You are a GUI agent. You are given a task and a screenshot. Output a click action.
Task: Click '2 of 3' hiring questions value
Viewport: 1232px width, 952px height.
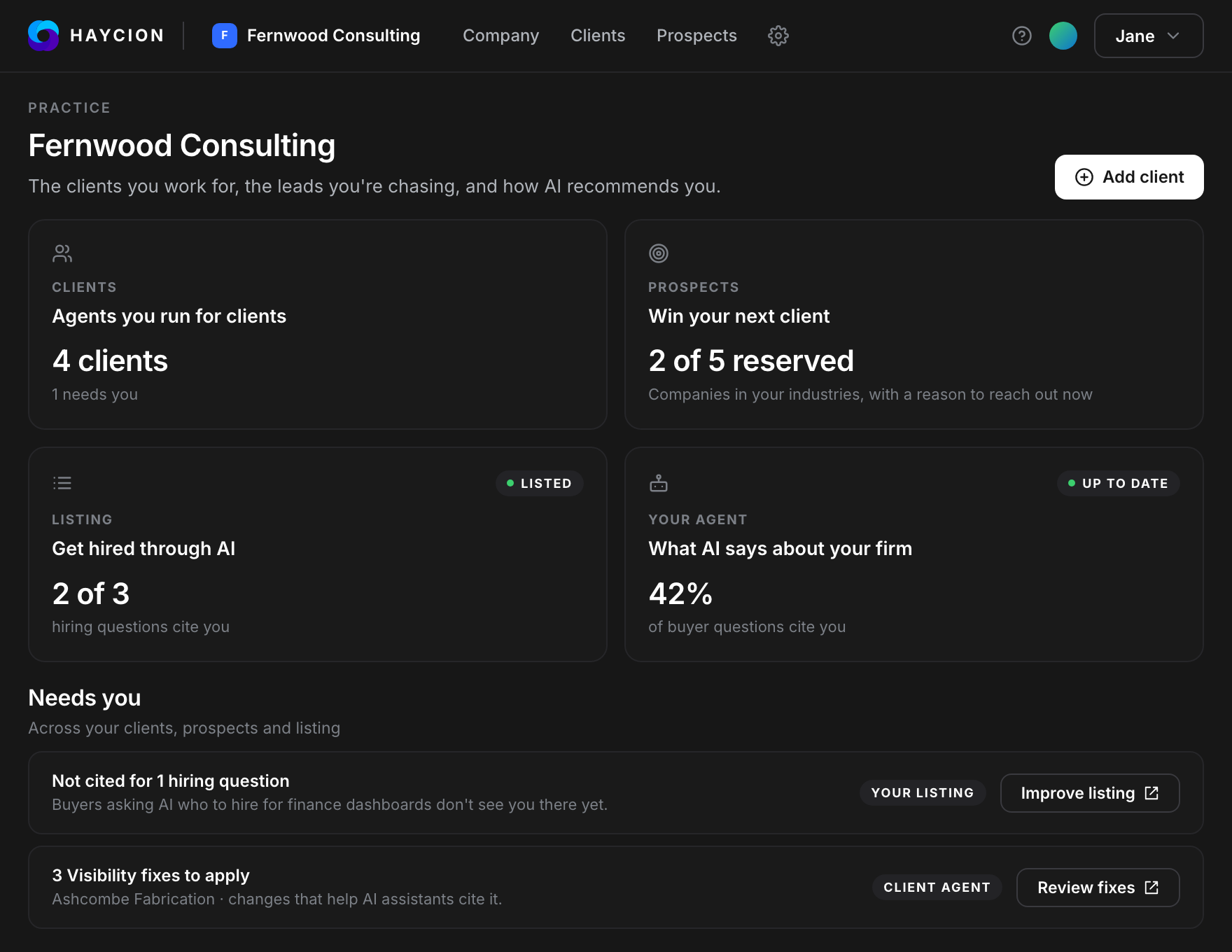point(91,594)
